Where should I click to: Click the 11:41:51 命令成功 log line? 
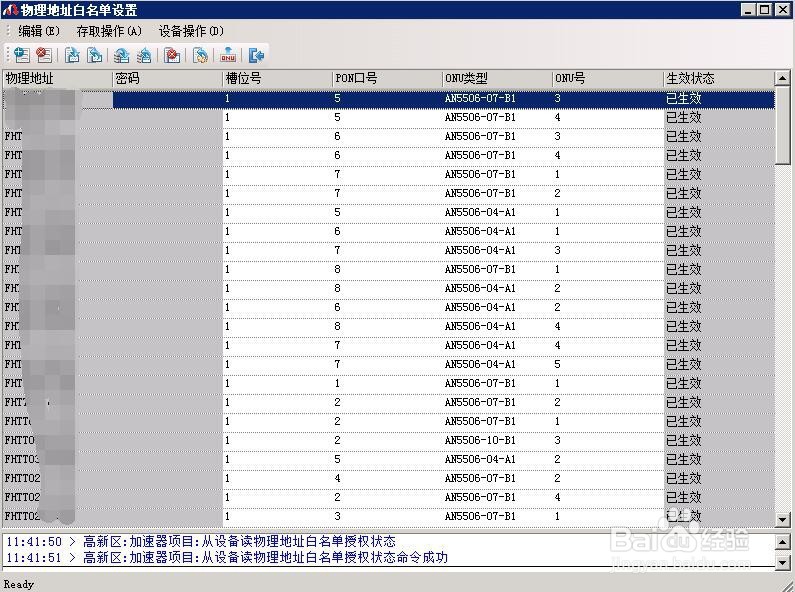(x=227, y=558)
